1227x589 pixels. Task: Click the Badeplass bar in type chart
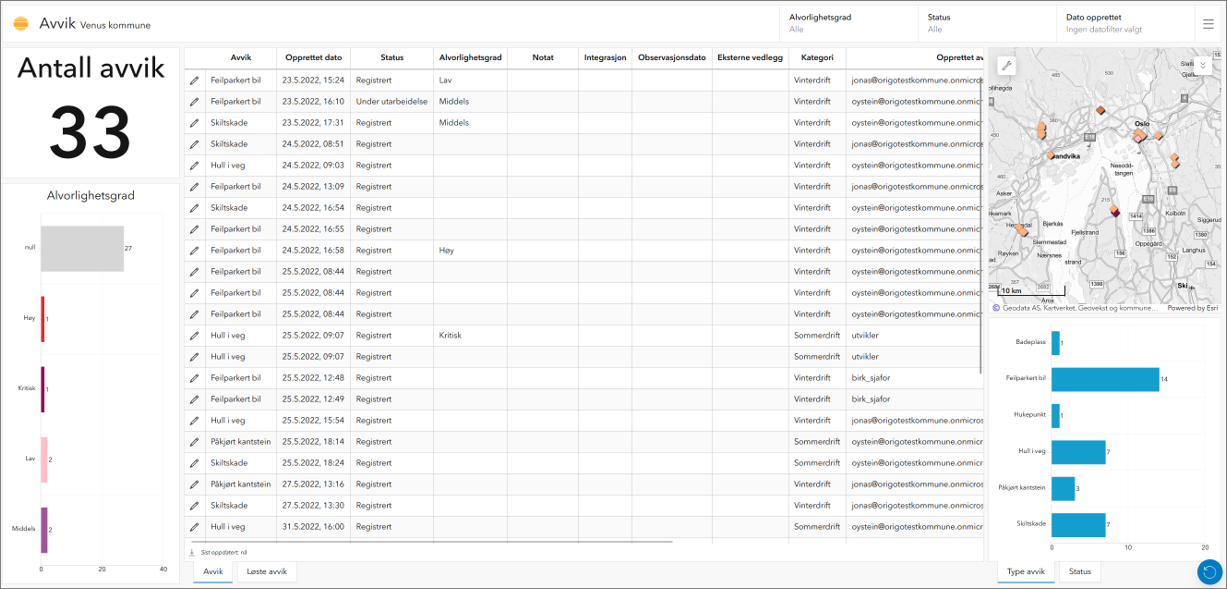[x=1055, y=343]
